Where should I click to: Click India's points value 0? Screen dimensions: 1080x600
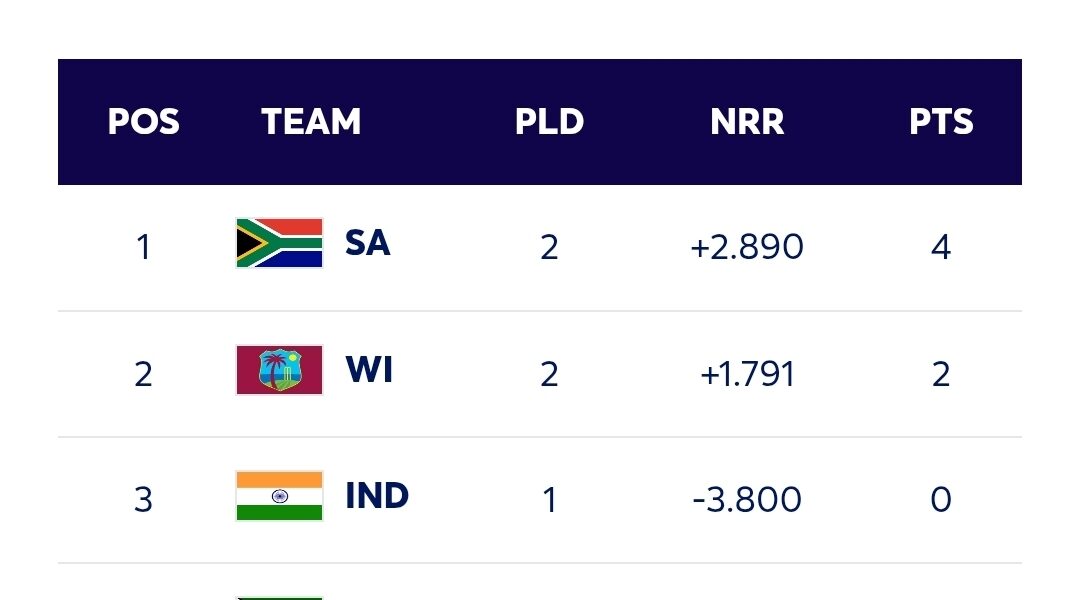click(x=941, y=499)
